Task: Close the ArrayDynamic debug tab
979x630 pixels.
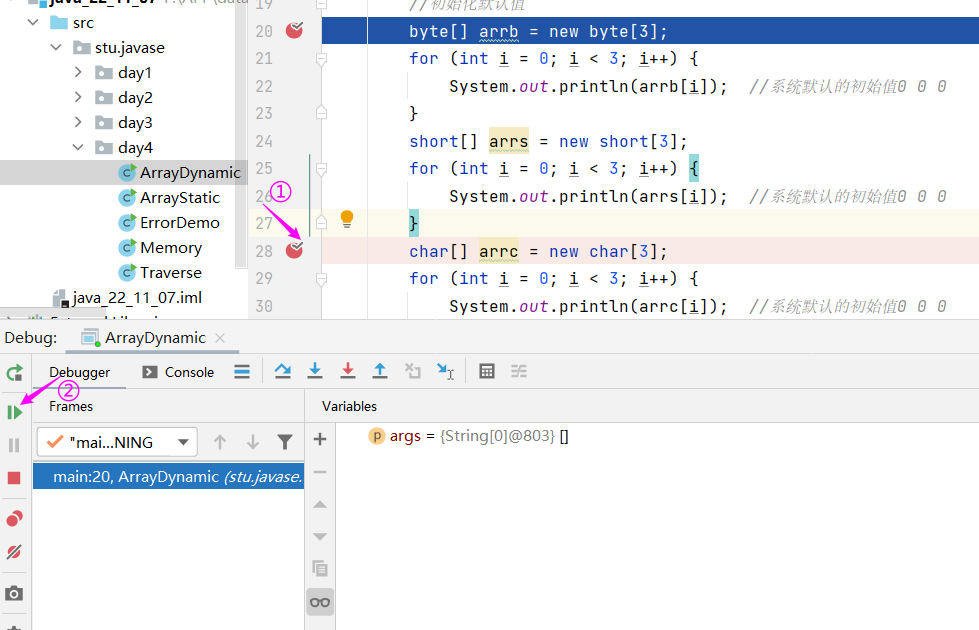Action: [x=220, y=338]
